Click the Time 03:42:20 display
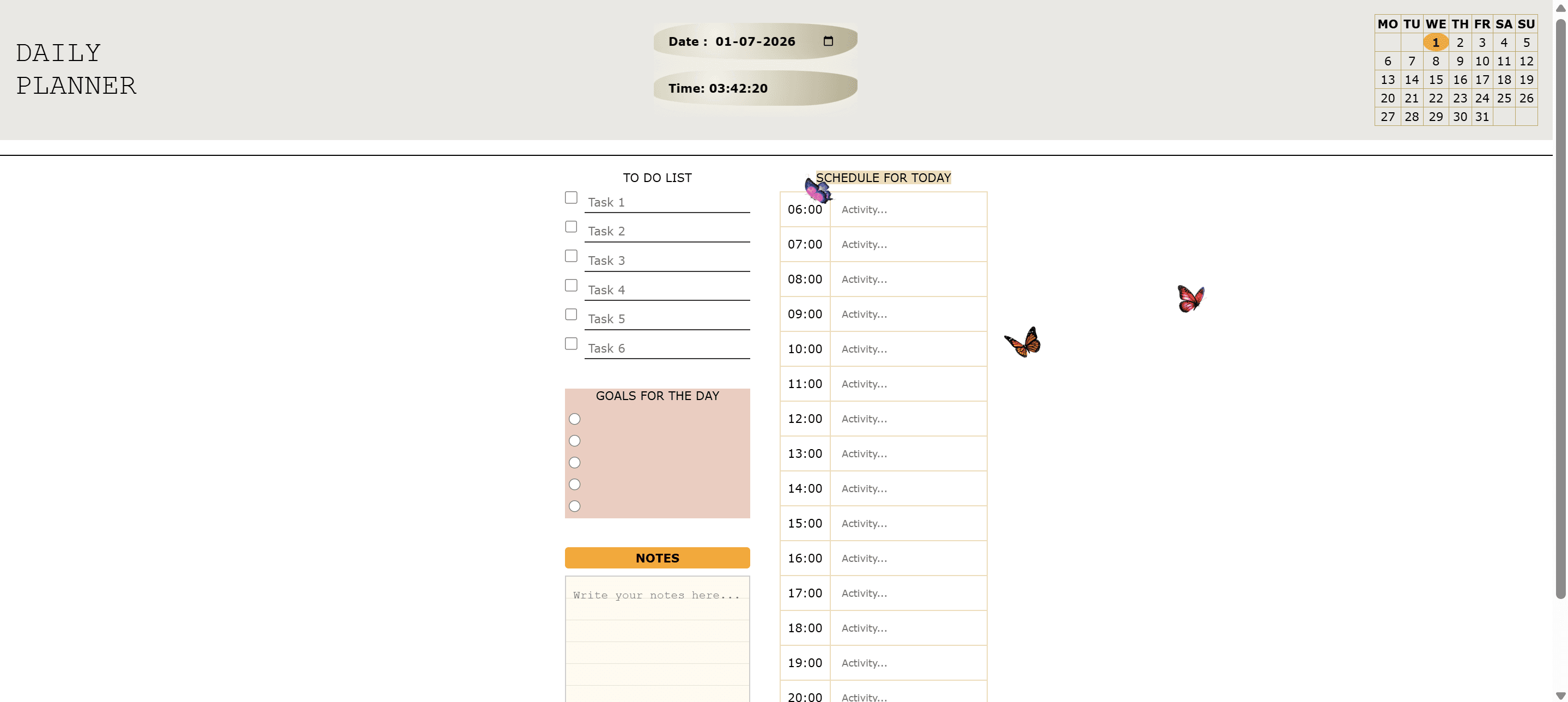Image resolution: width=1568 pixels, height=702 pixels. click(x=755, y=88)
